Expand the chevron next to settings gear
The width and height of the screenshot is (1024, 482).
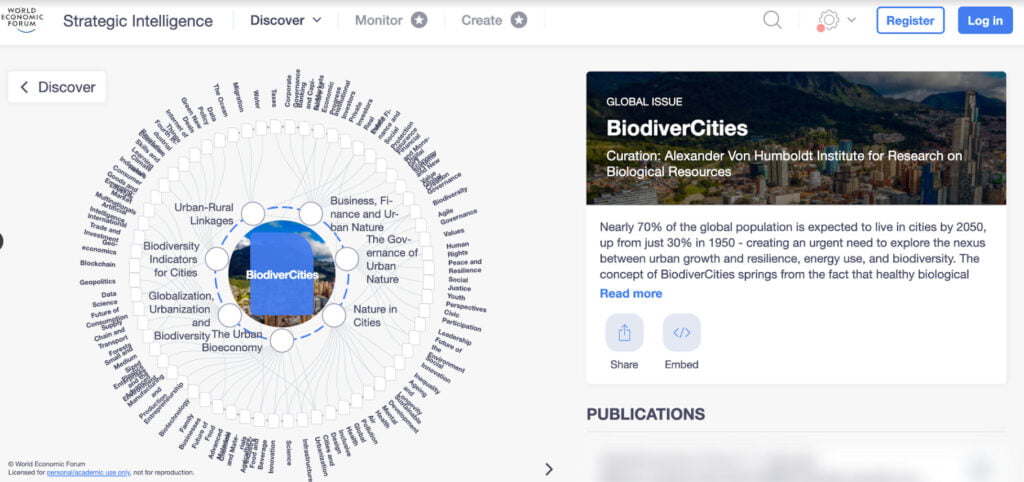(x=852, y=20)
